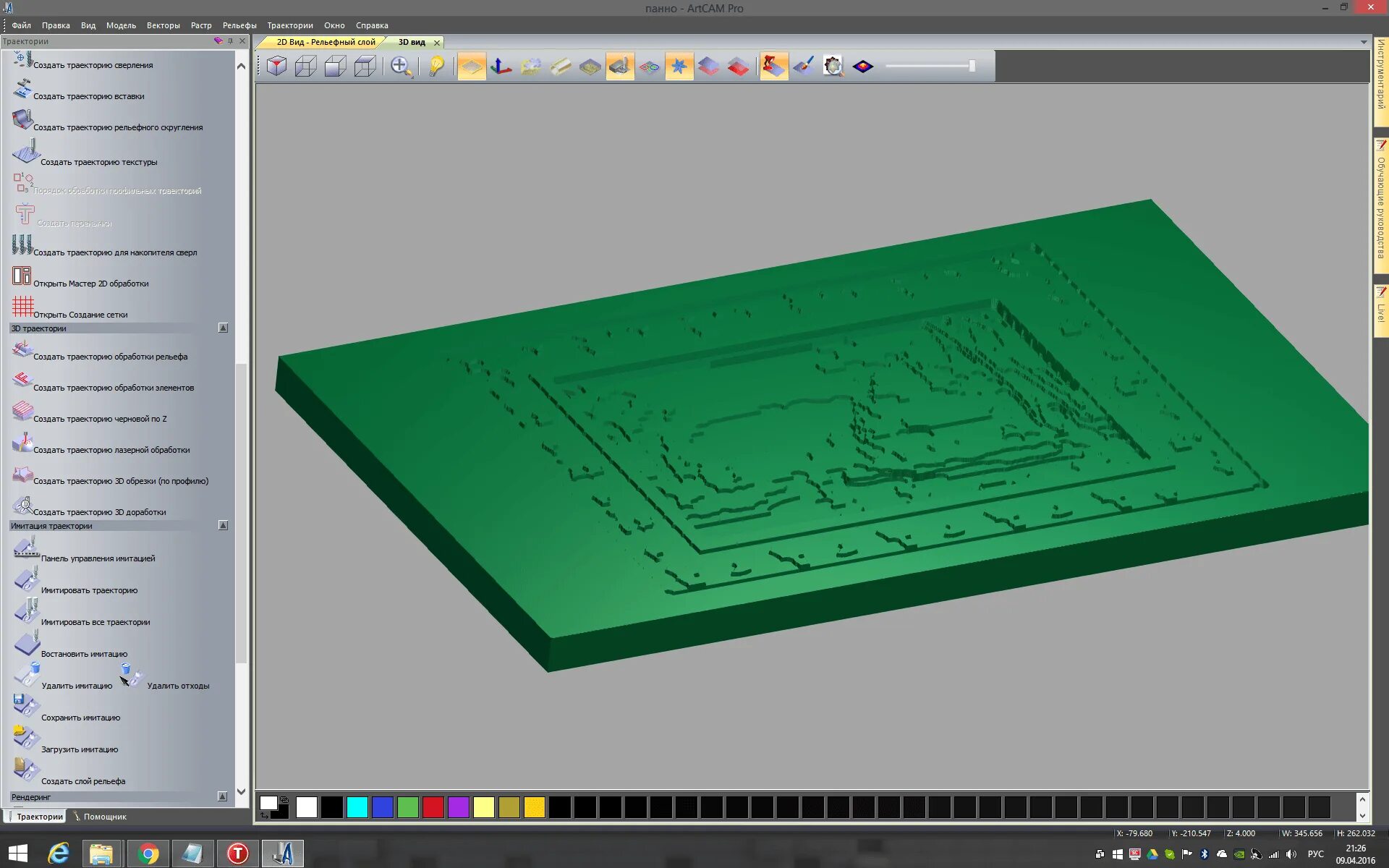The image size is (1389, 868).
Task: Open the Рельефы menu
Action: click(239, 25)
